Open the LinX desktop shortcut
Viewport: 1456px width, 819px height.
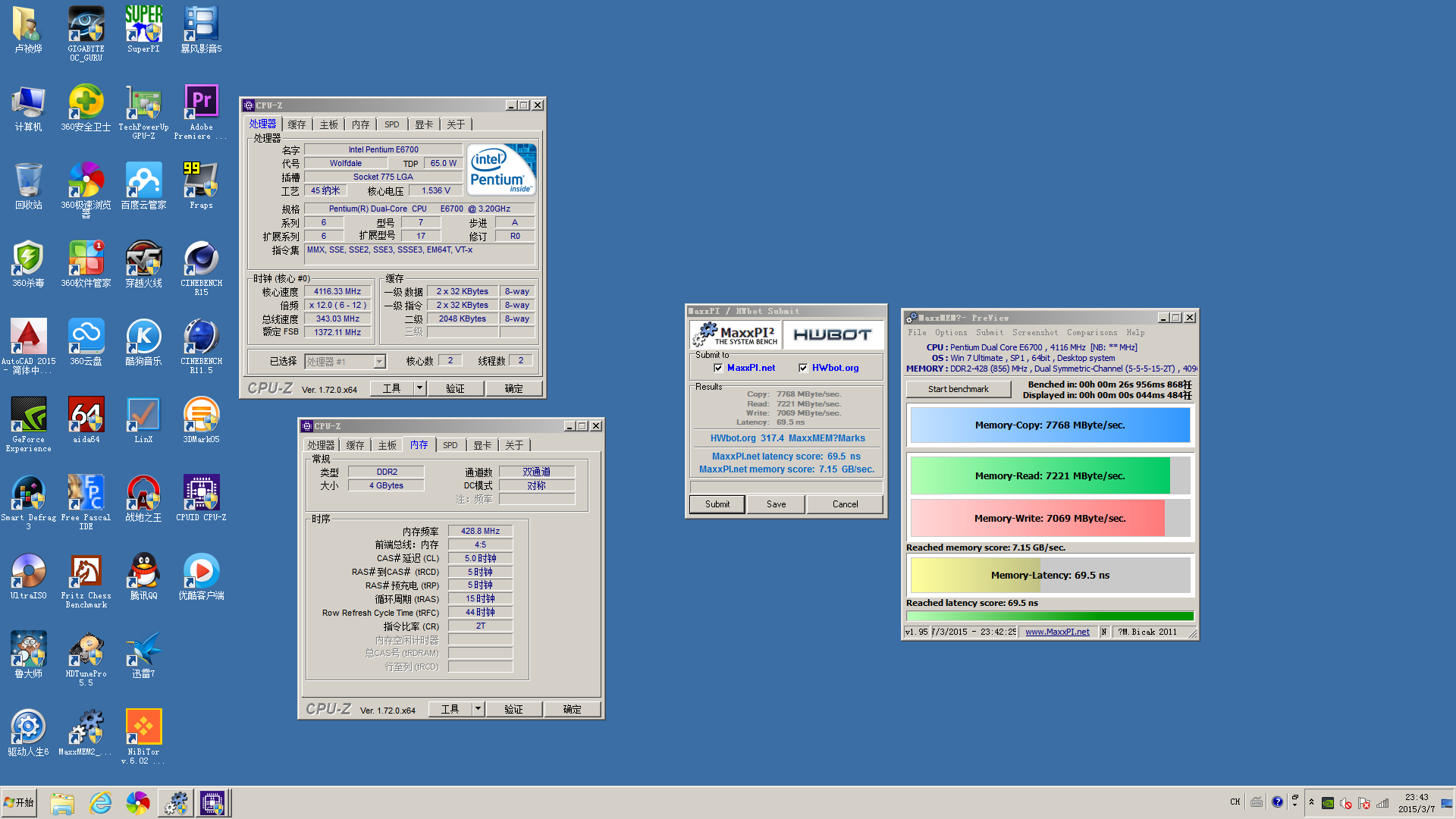pos(143,419)
